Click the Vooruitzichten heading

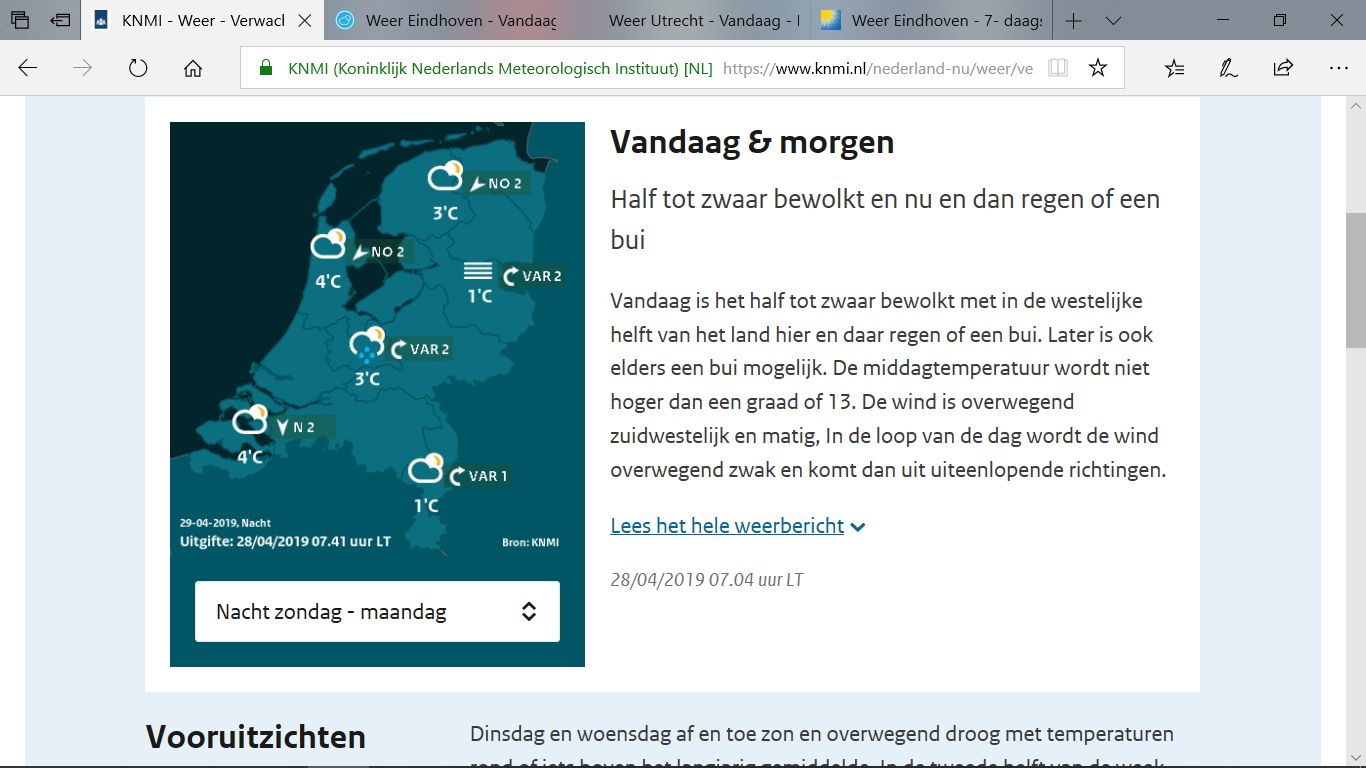[256, 737]
